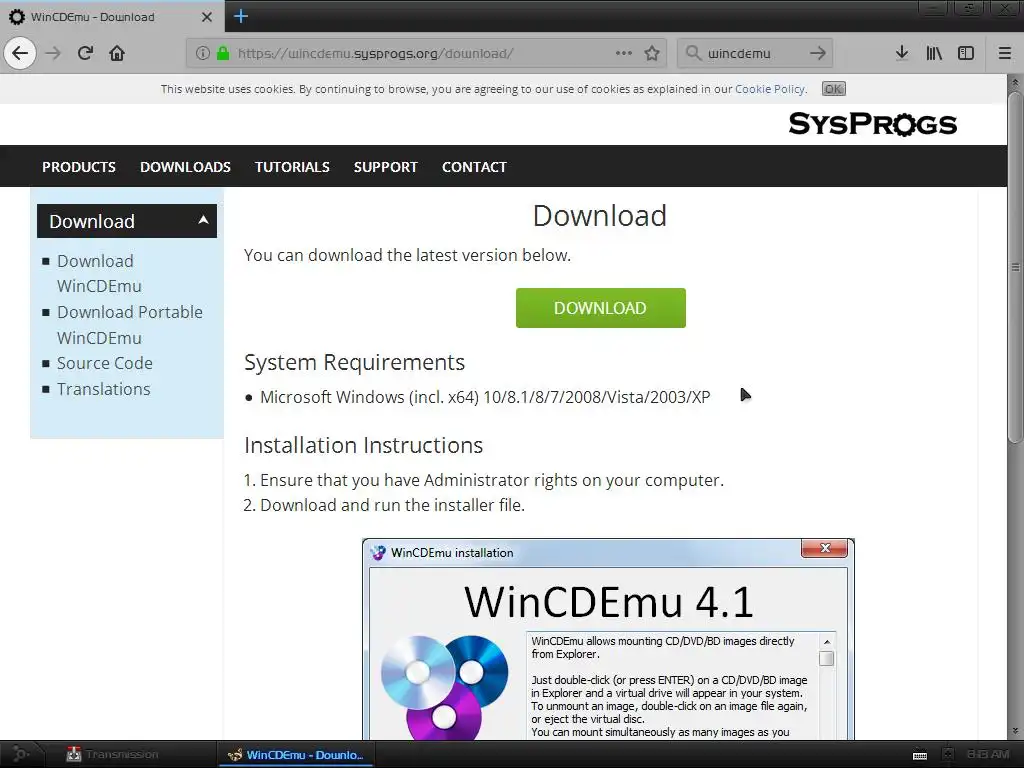Open the TUTORIALS menu
This screenshot has height=768, width=1024.
click(x=292, y=167)
